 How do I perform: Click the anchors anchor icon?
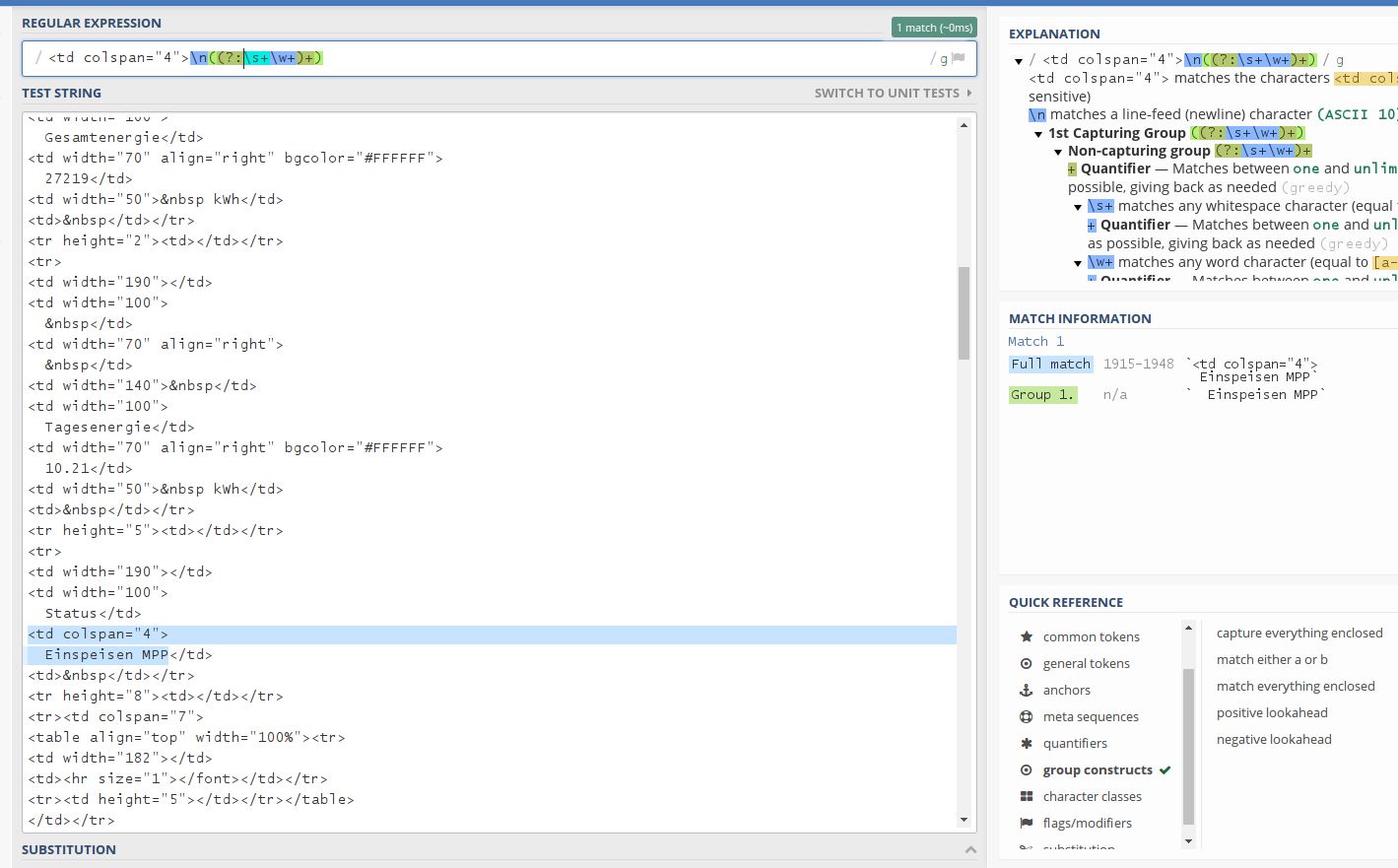[1027, 690]
